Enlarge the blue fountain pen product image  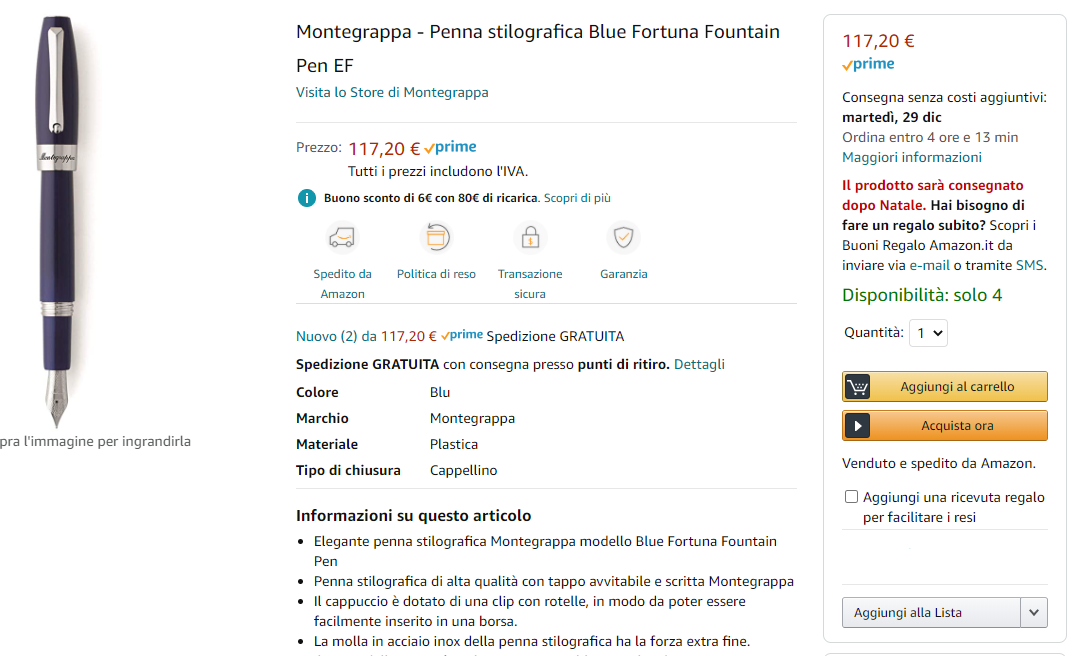[x=58, y=220]
